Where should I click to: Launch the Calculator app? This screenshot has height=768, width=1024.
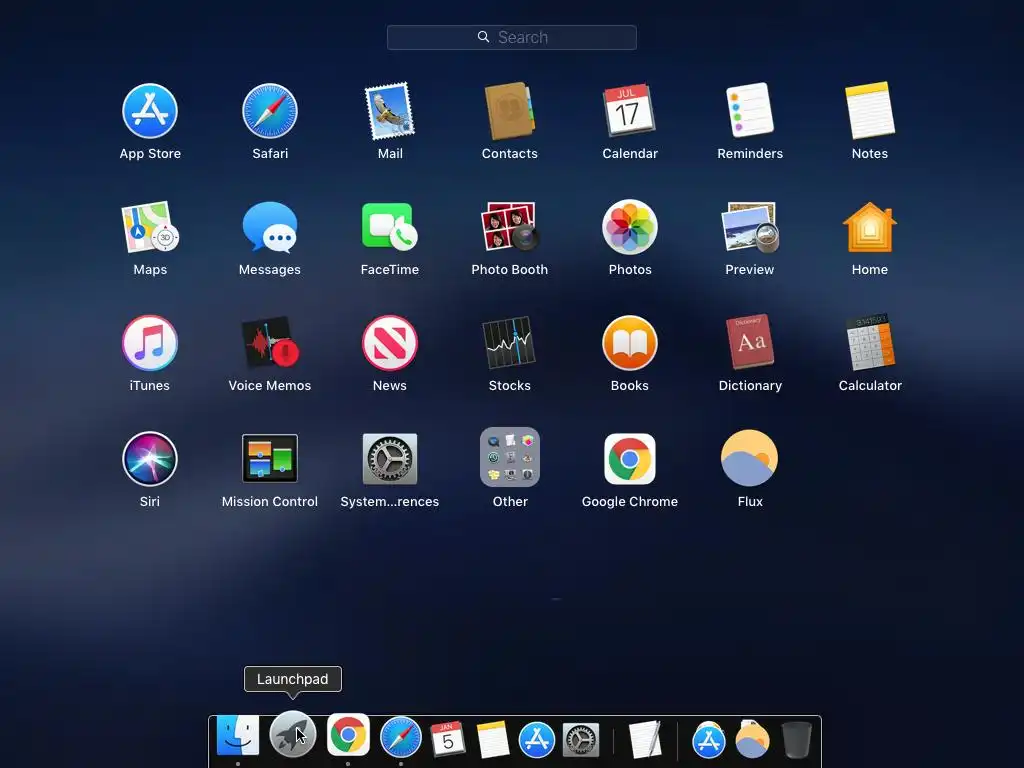[x=870, y=343]
